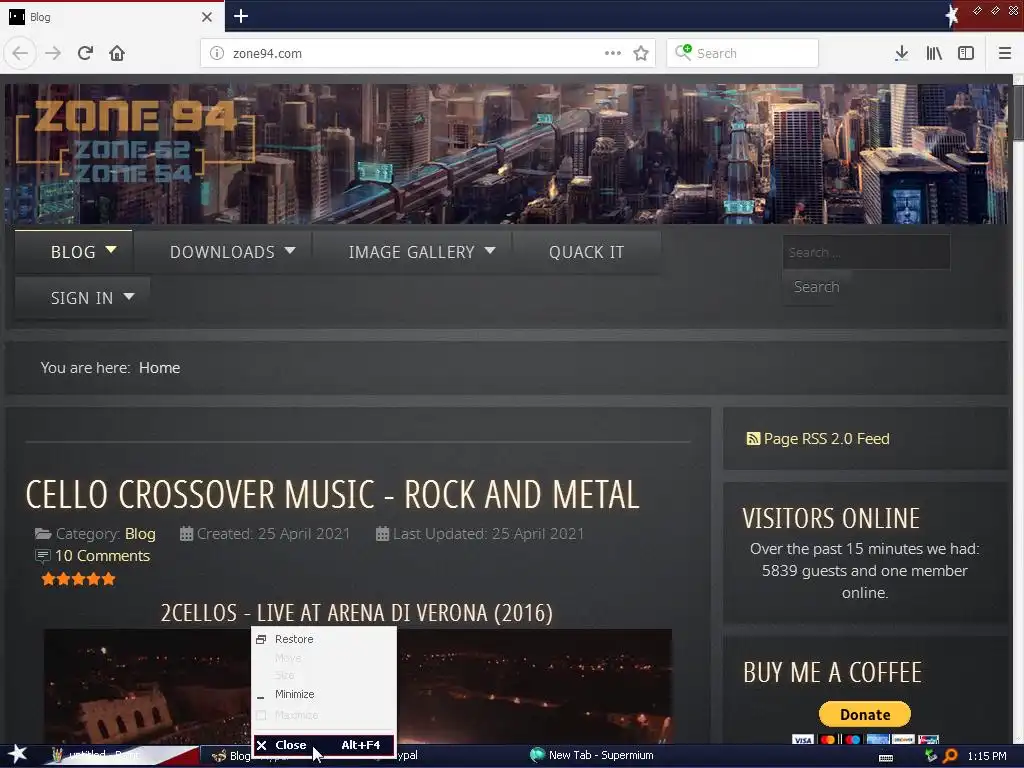This screenshot has width=1024, height=768.
Task: Expand the SIGN IN menu arrow
Action: [x=129, y=296]
